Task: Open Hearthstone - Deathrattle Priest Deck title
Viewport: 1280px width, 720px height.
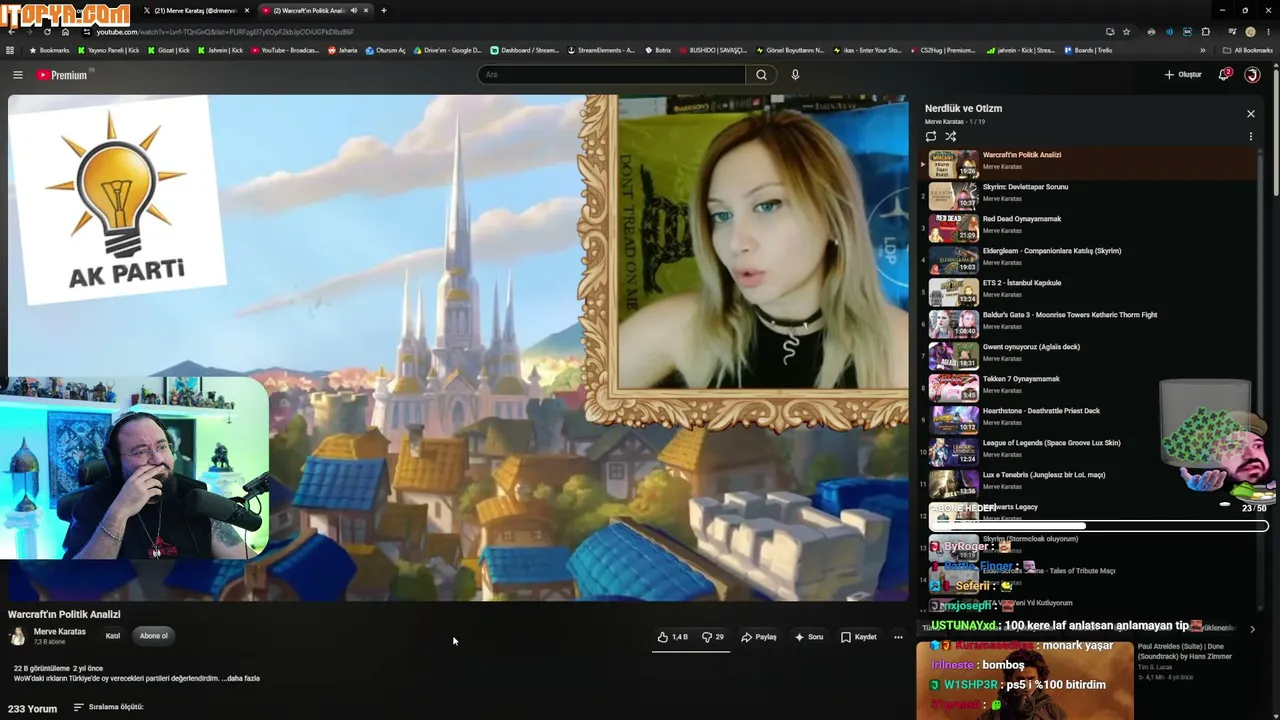Action: pyautogui.click(x=1041, y=411)
